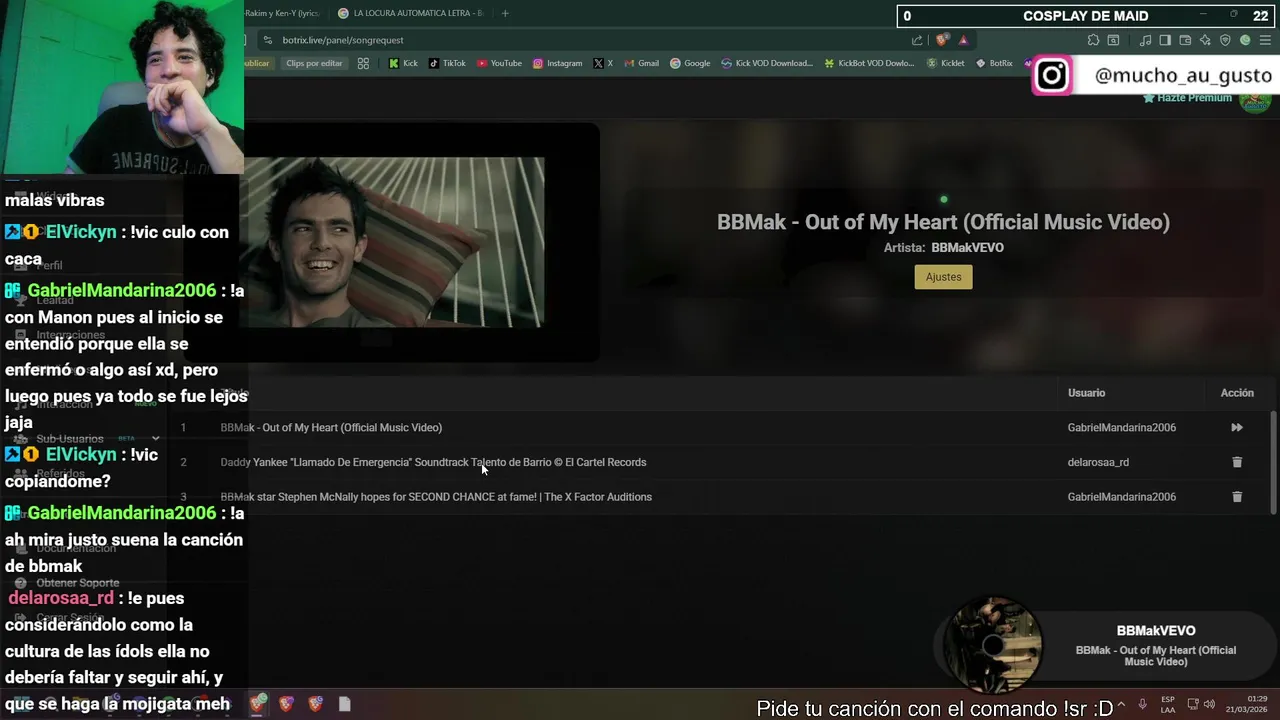Click the address bar botrix.live URL

coord(343,40)
